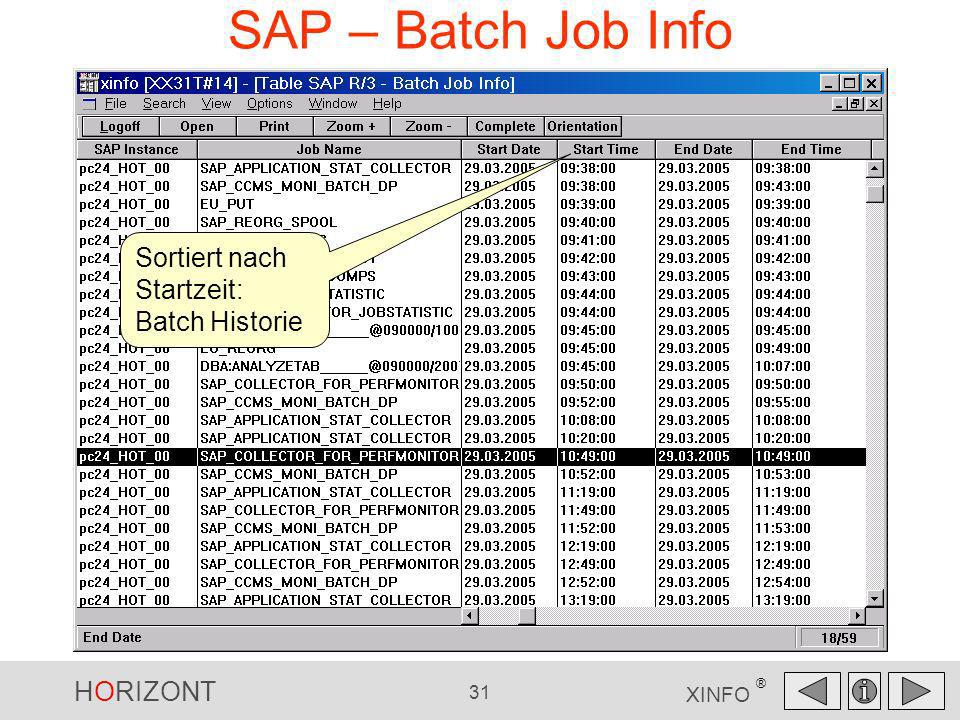
Task: Open the MDI document system menu icon
Action: pos(89,104)
